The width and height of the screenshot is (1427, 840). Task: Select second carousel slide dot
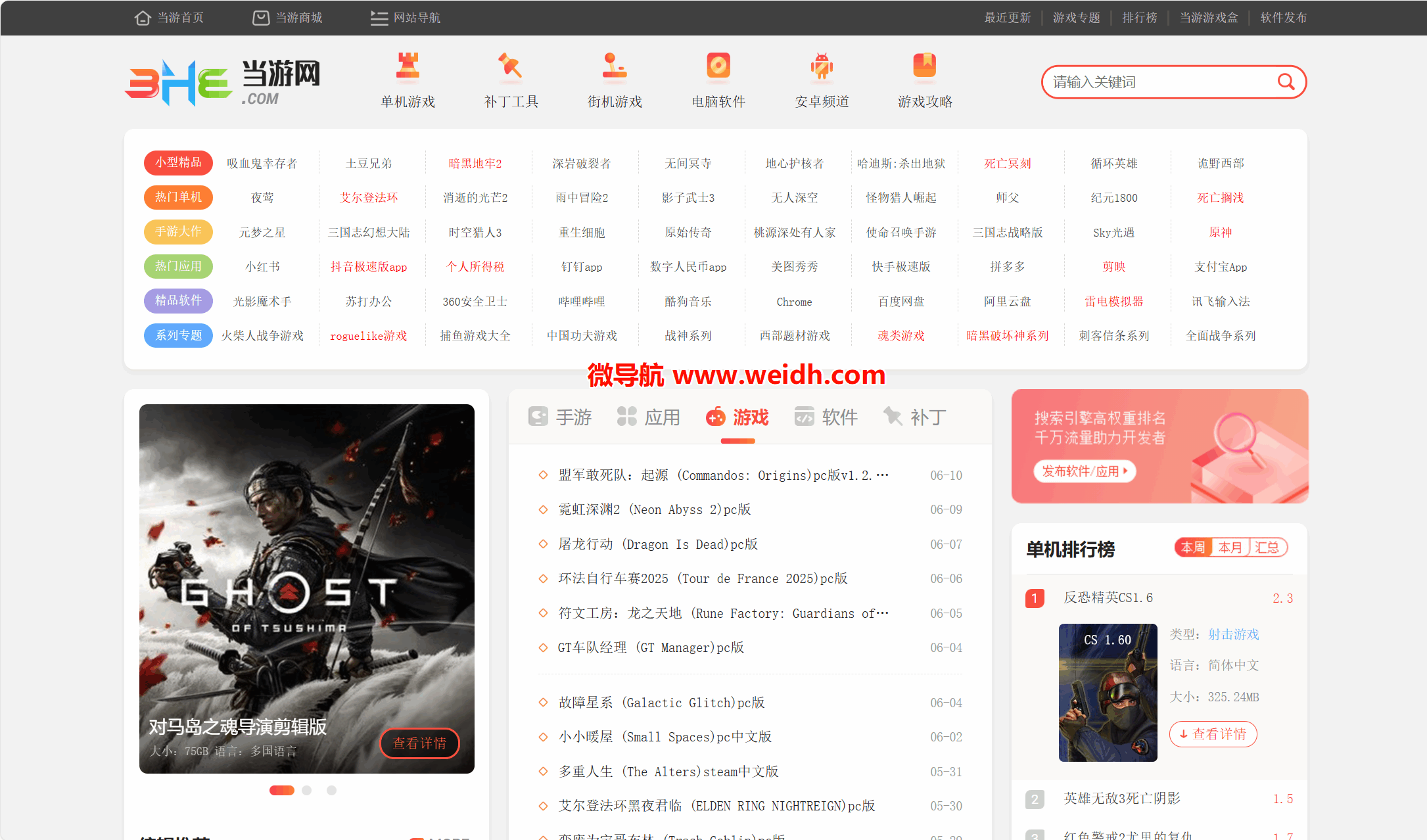click(306, 791)
